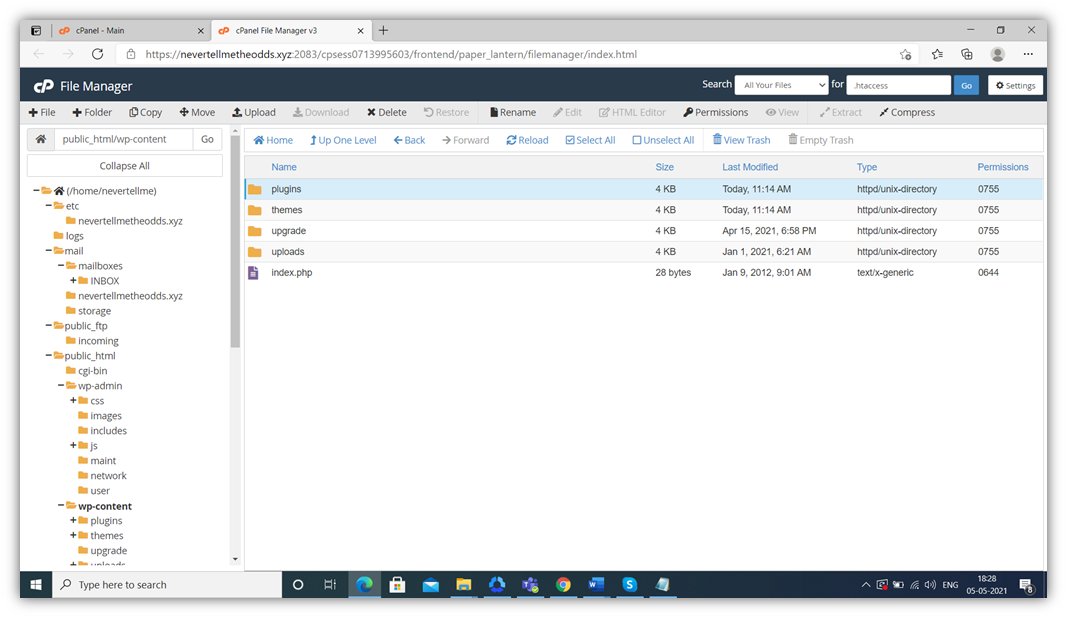Viewport: 1067px width, 618px height.
Task: Click the blue search Go button
Action: pyautogui.click(x=966, y=85)
